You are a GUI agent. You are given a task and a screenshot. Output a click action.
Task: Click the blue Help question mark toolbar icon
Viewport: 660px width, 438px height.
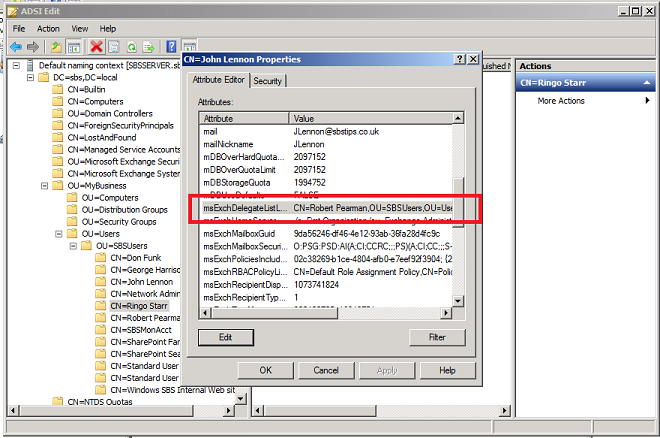point(171,46)
